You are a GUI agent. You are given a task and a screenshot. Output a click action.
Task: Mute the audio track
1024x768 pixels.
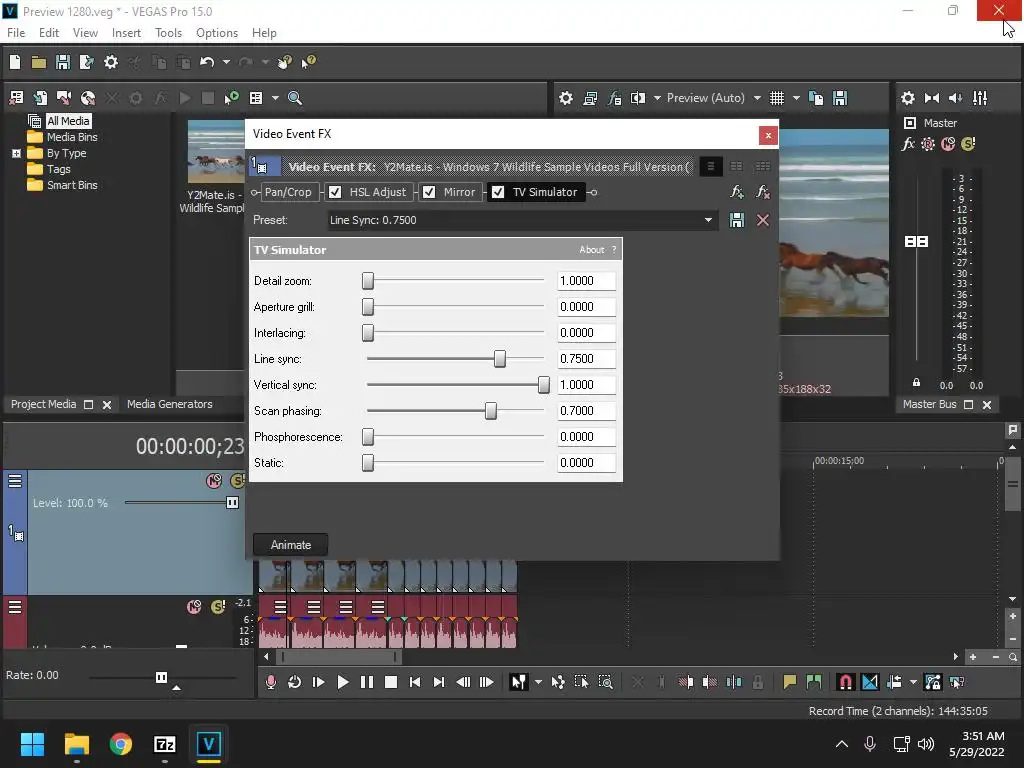click(194, 607)
